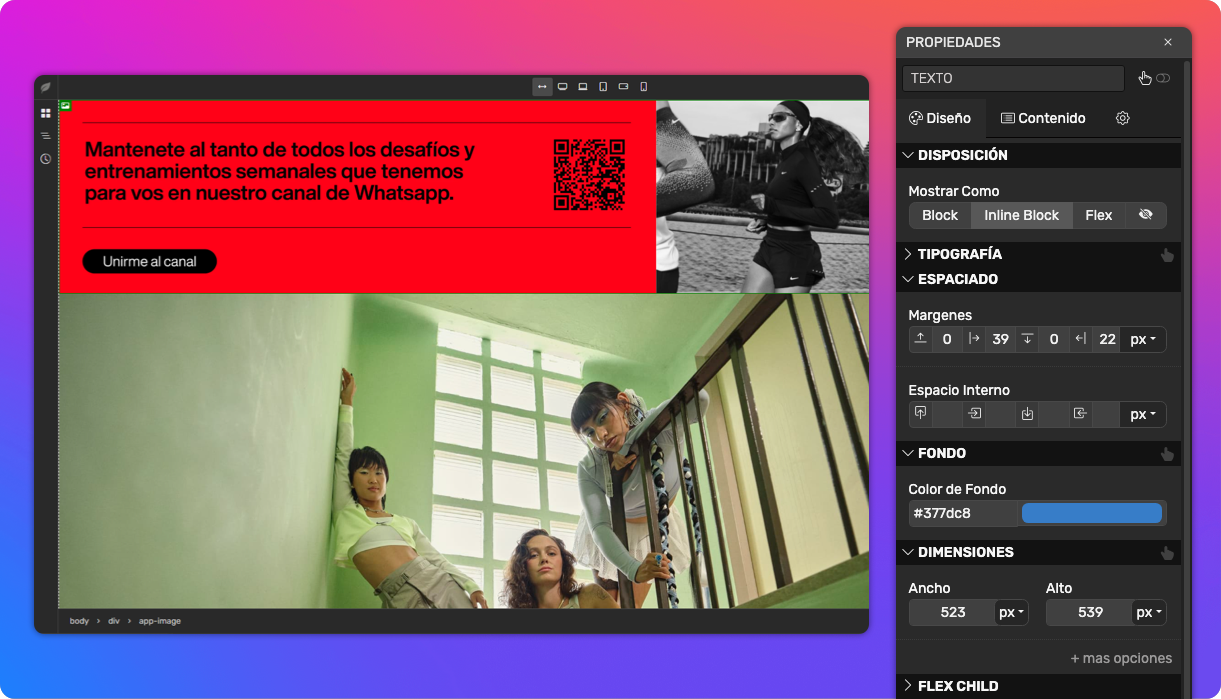Click the margin left value 22

tap(1106, 339)
